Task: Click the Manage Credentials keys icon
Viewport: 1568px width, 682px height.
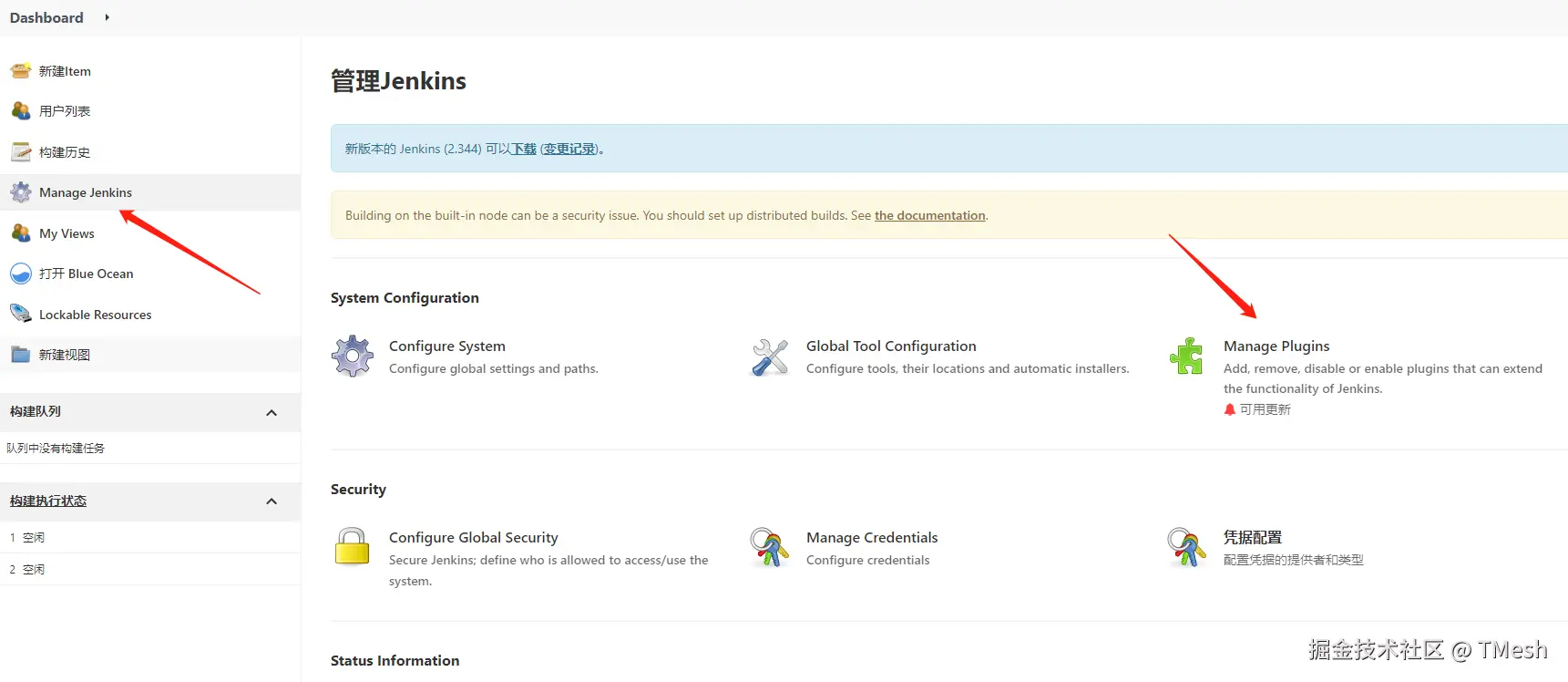Action: click(x=770, y=547)
